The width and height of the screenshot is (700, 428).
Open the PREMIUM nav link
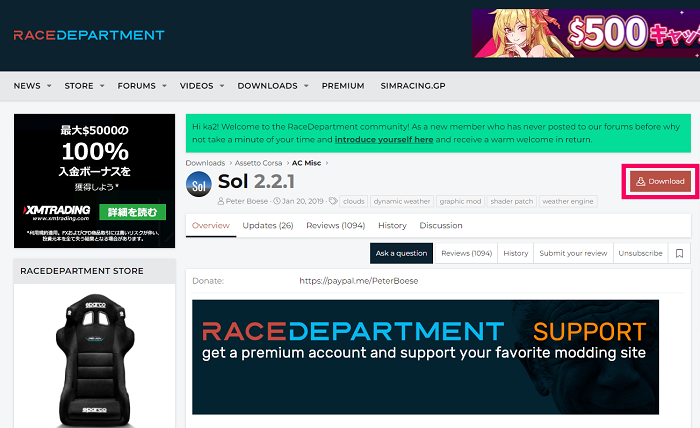(x=343, y=86)
